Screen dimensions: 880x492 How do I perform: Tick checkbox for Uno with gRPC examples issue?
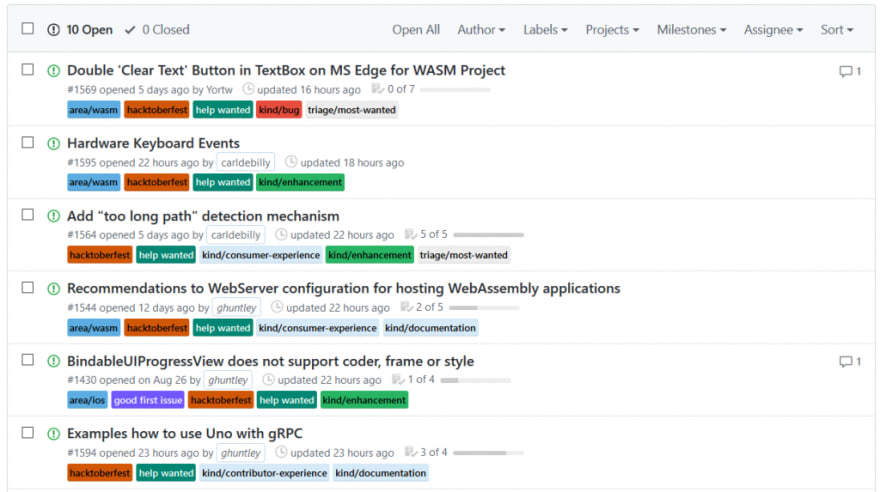coord(28,433)
